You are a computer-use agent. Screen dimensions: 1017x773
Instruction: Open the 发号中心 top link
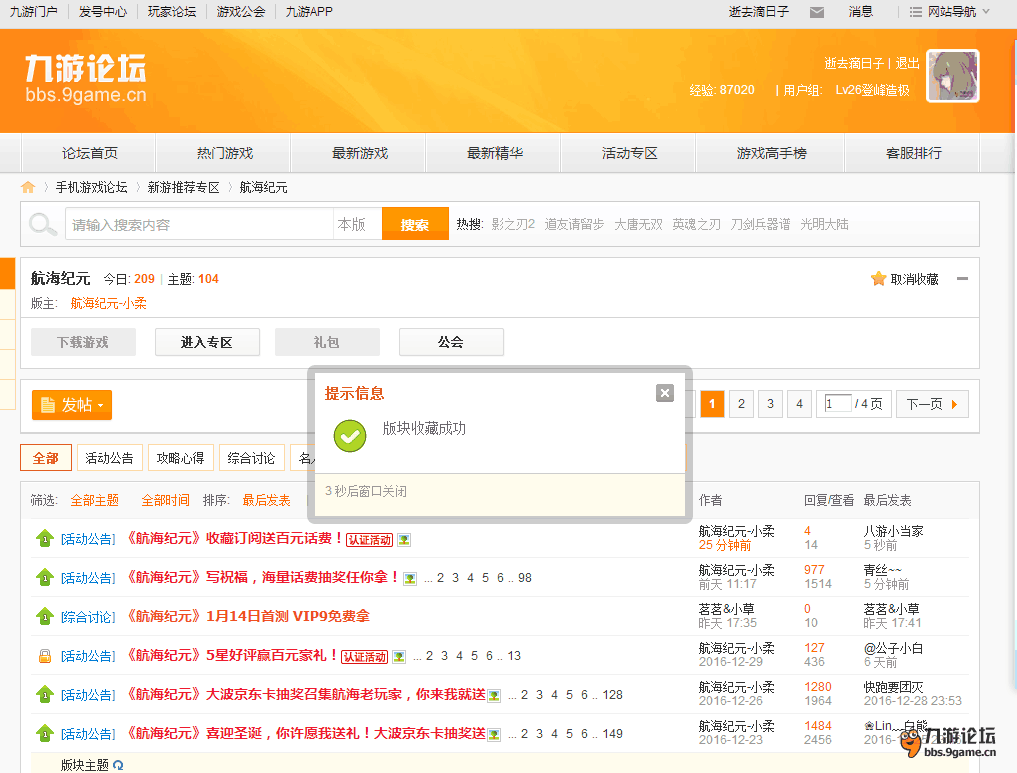(102, 12)
